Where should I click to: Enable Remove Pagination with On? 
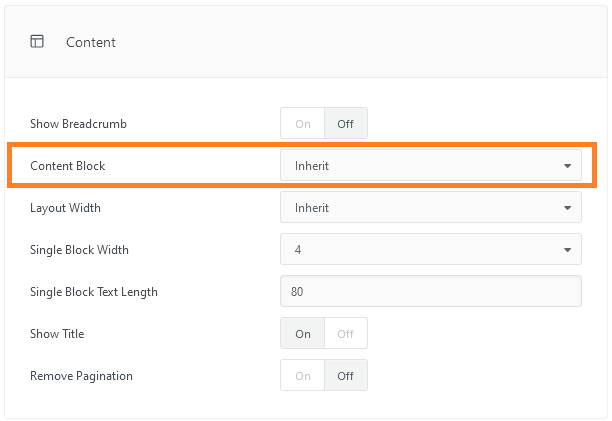(x=302, y=376)
